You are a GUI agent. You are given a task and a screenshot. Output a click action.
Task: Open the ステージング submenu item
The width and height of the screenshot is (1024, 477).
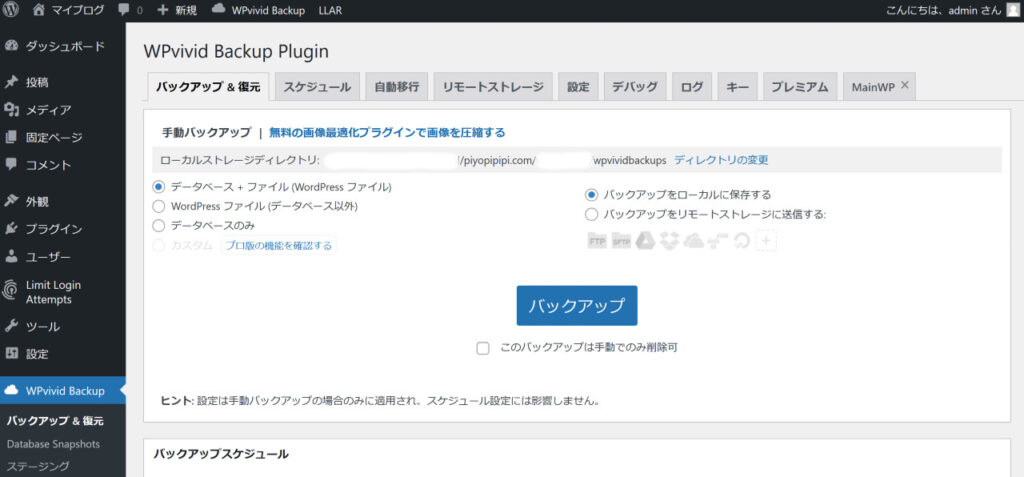click(x=37, y=466)
